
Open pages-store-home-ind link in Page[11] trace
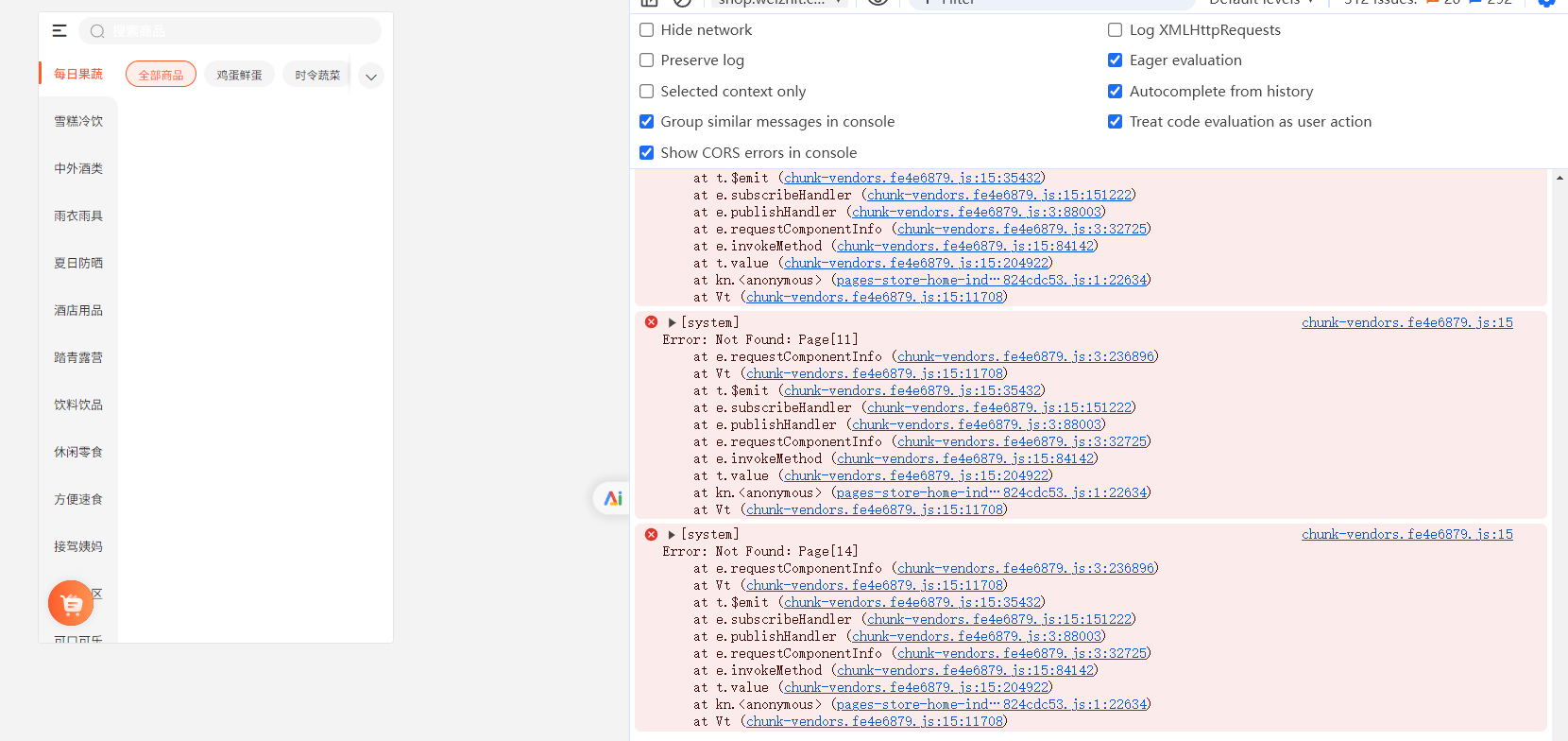[992, 492]
